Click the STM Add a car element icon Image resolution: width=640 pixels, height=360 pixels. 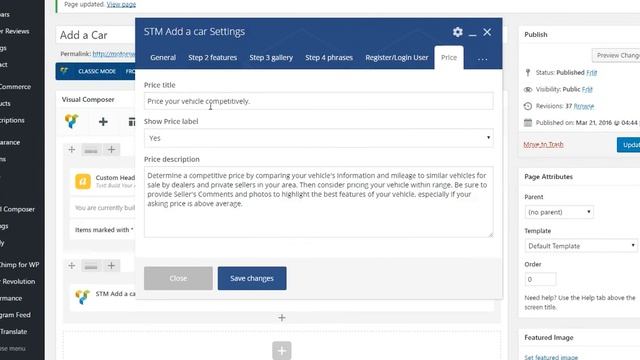[82, 297]
